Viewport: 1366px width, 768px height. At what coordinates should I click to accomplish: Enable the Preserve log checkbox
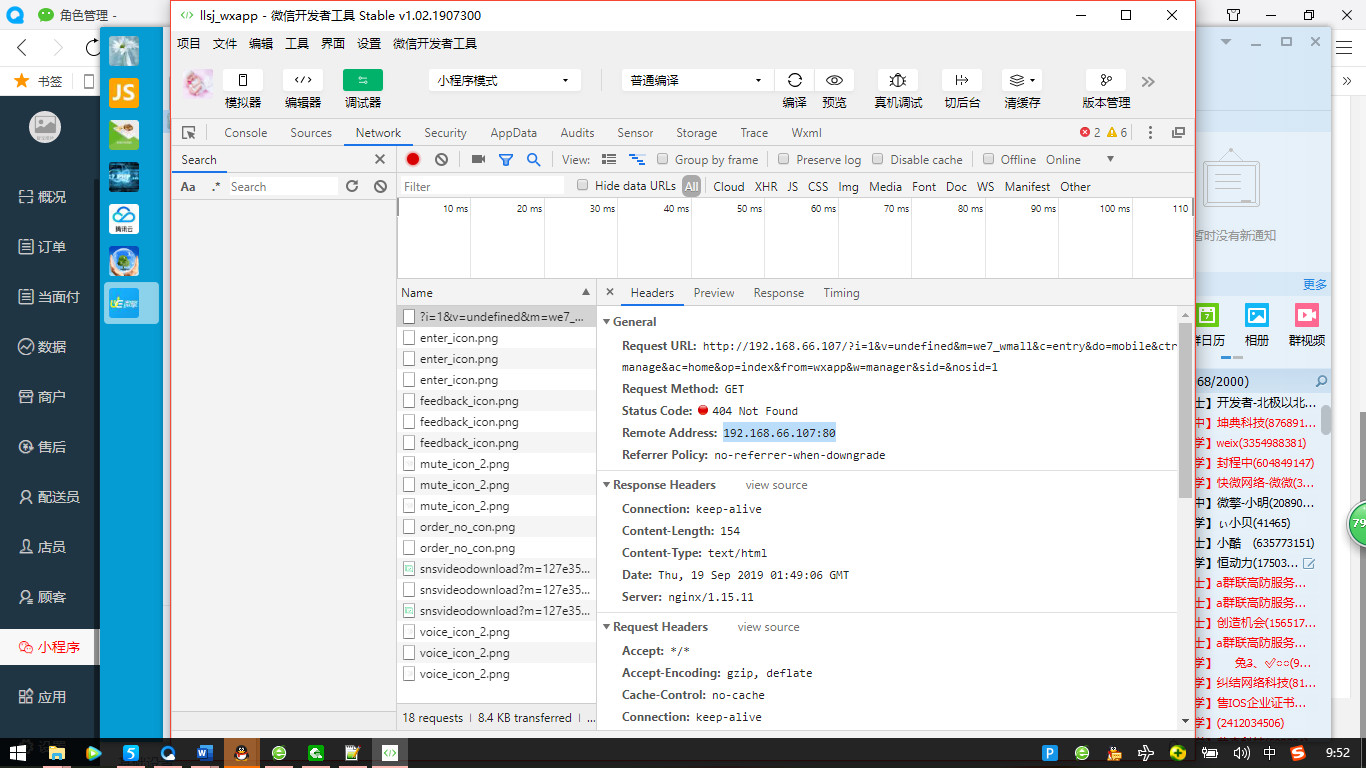784,159
